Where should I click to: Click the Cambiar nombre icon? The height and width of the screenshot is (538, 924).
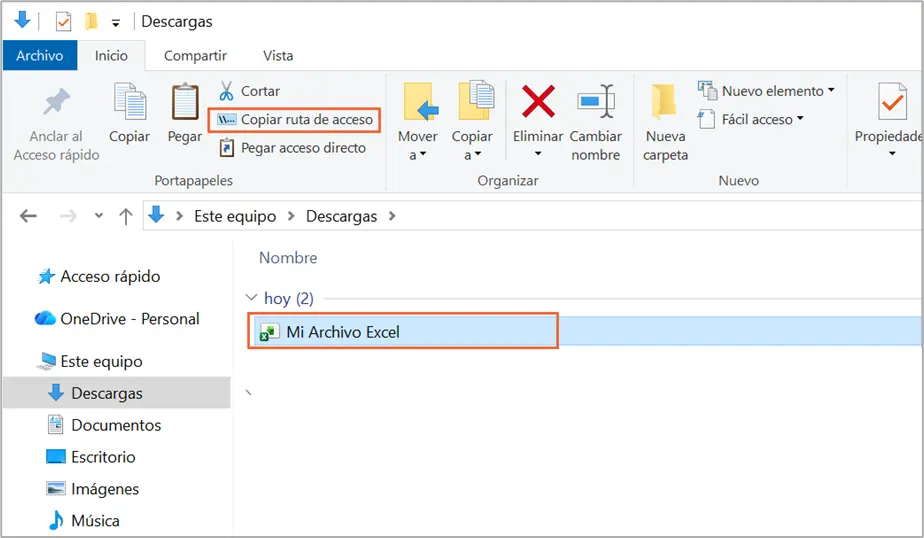596,101
